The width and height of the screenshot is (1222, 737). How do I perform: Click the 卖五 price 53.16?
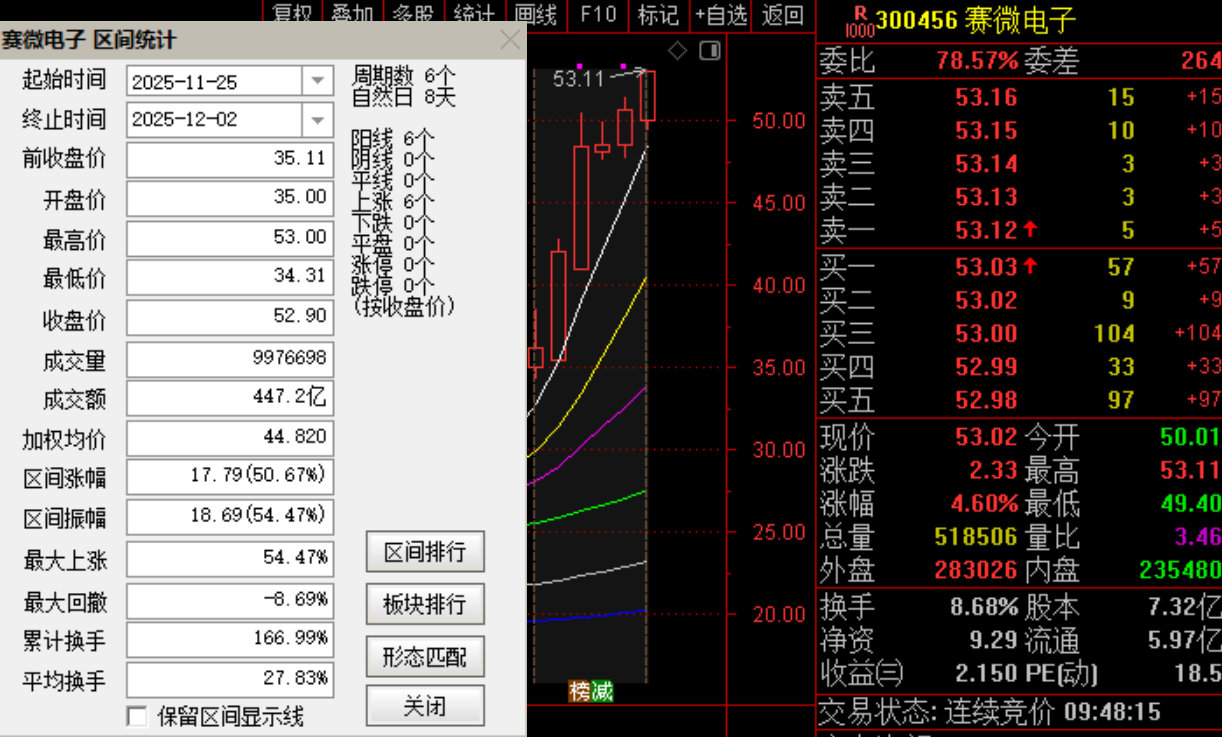coord(986,97)
